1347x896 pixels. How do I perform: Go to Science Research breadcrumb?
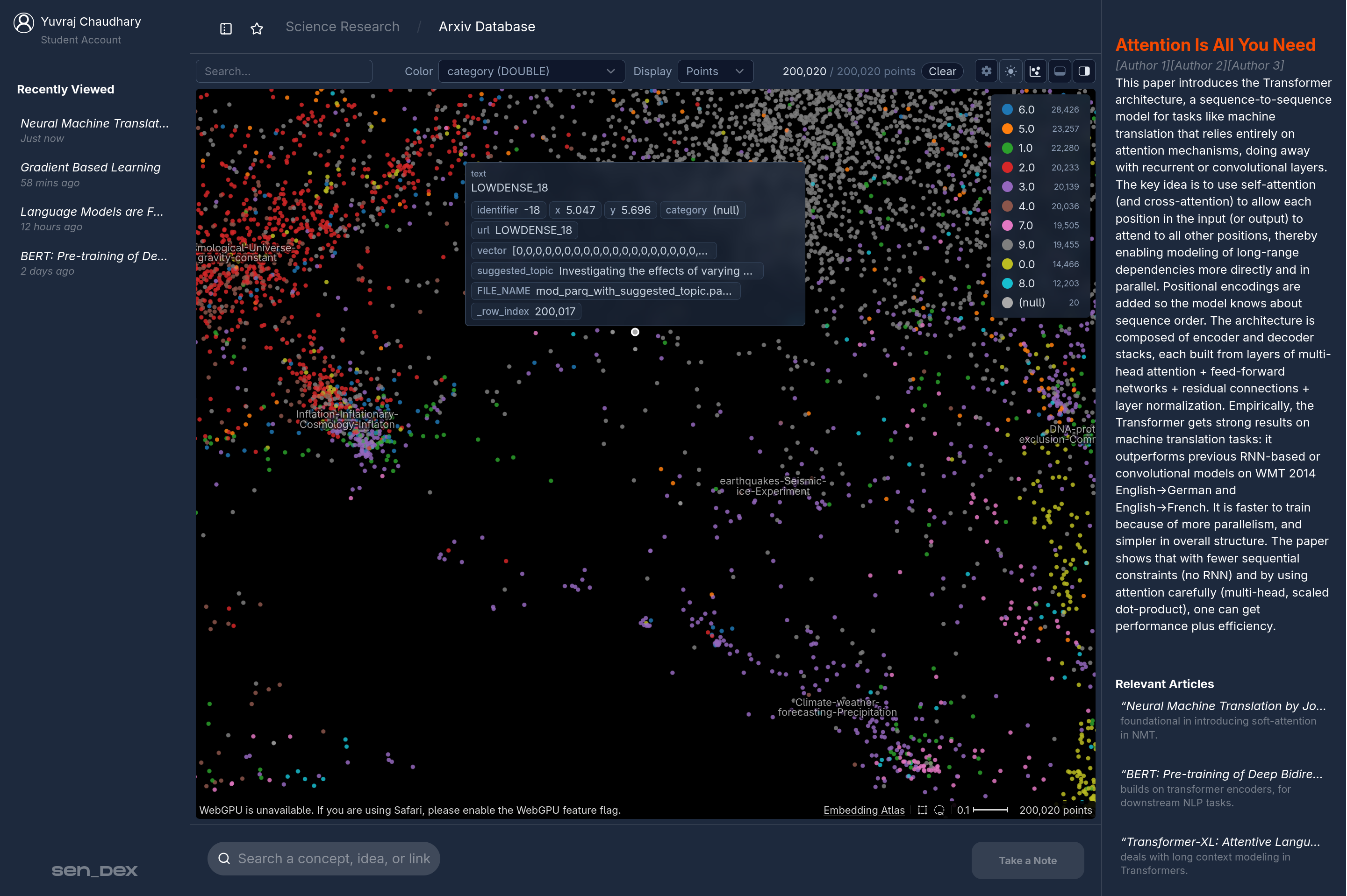(342, 27)
